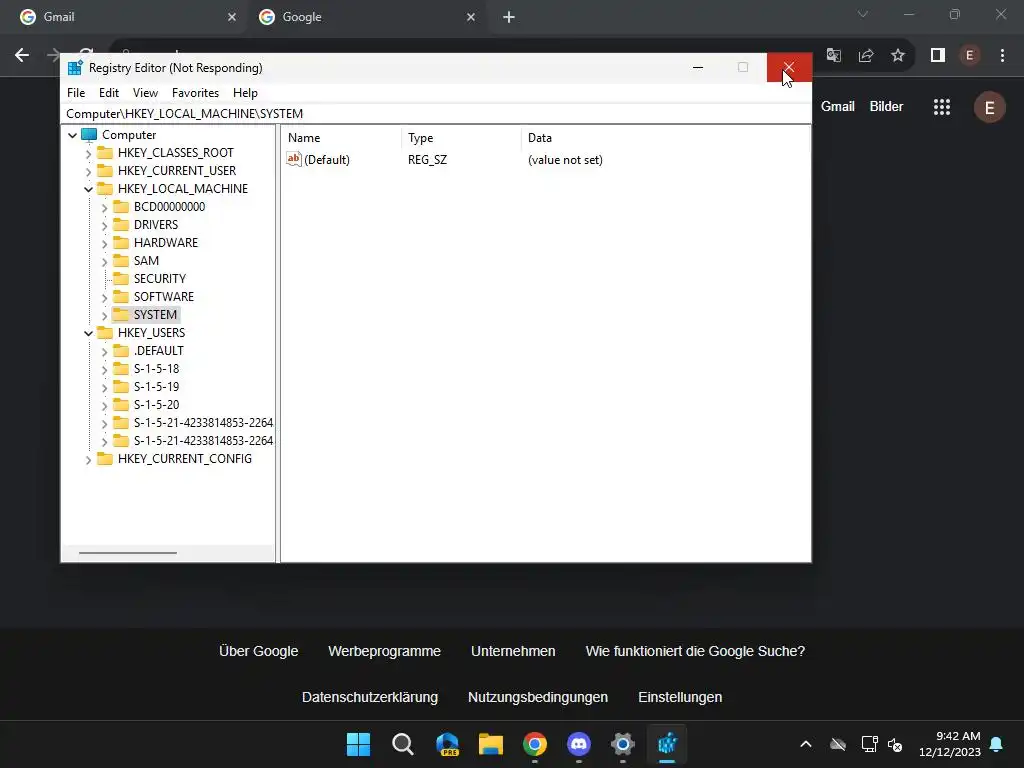Expand the HKEY_CURRENT_USER key
The image size is (1024, 768).
pos(88,171)
